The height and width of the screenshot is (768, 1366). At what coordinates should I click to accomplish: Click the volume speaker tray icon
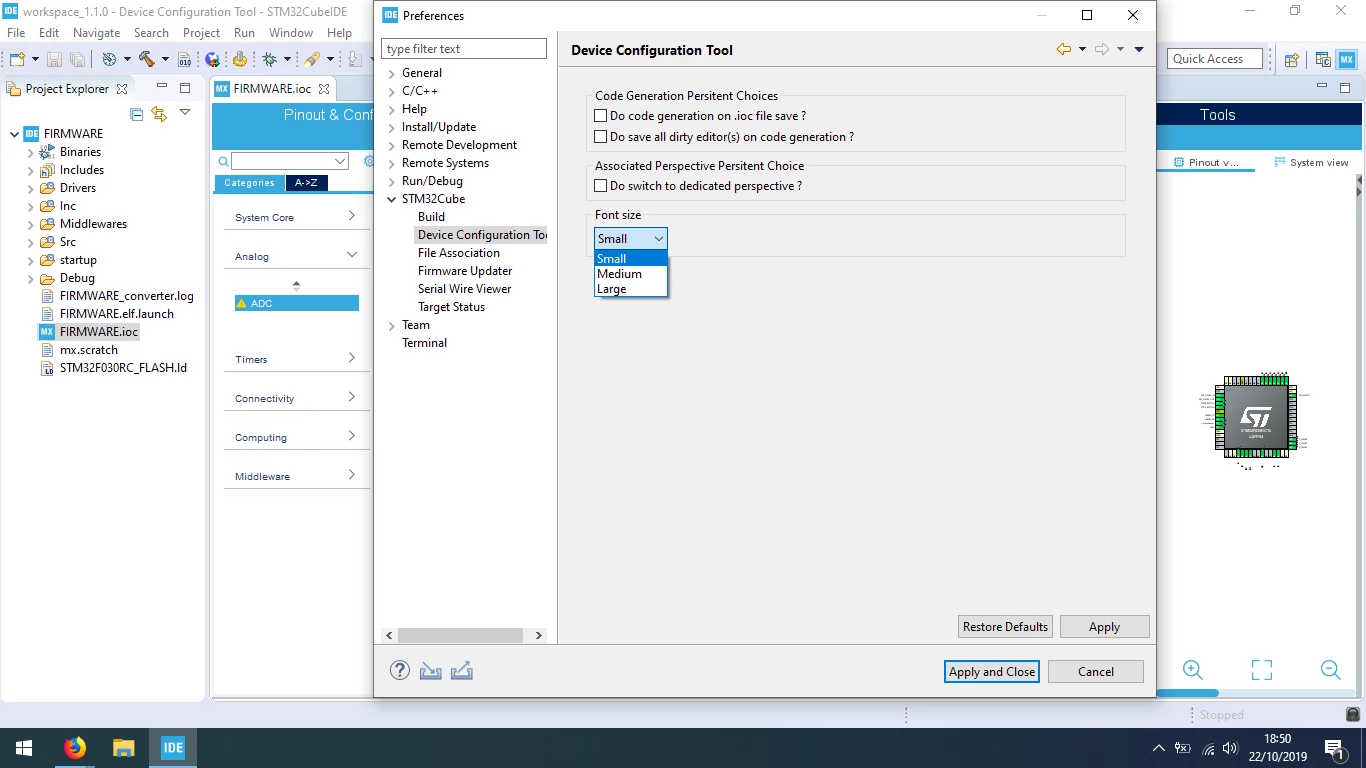1230,748
